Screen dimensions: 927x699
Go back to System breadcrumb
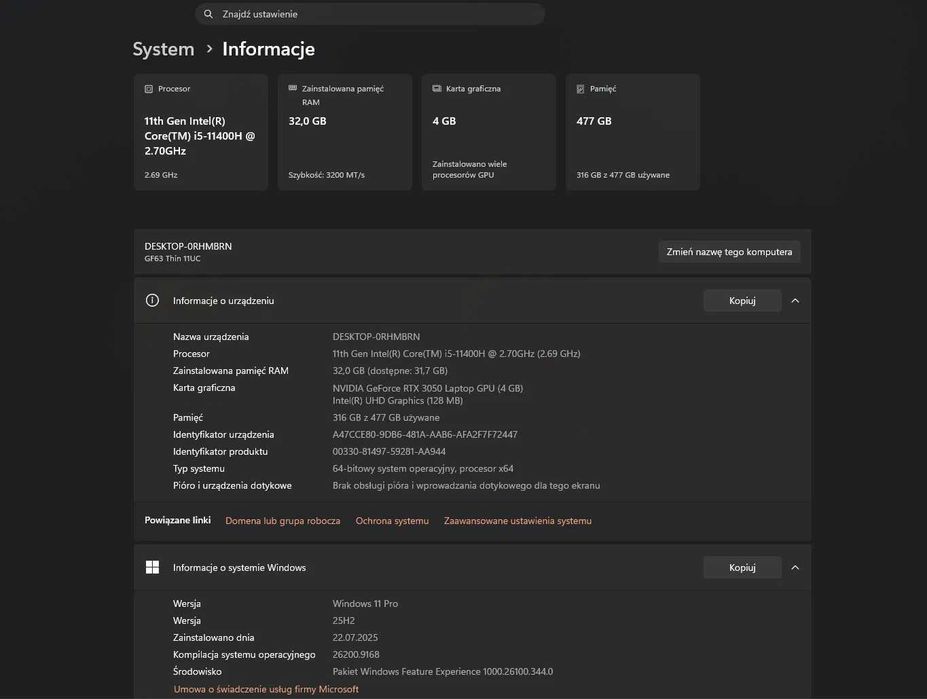(x=163, y=49)
